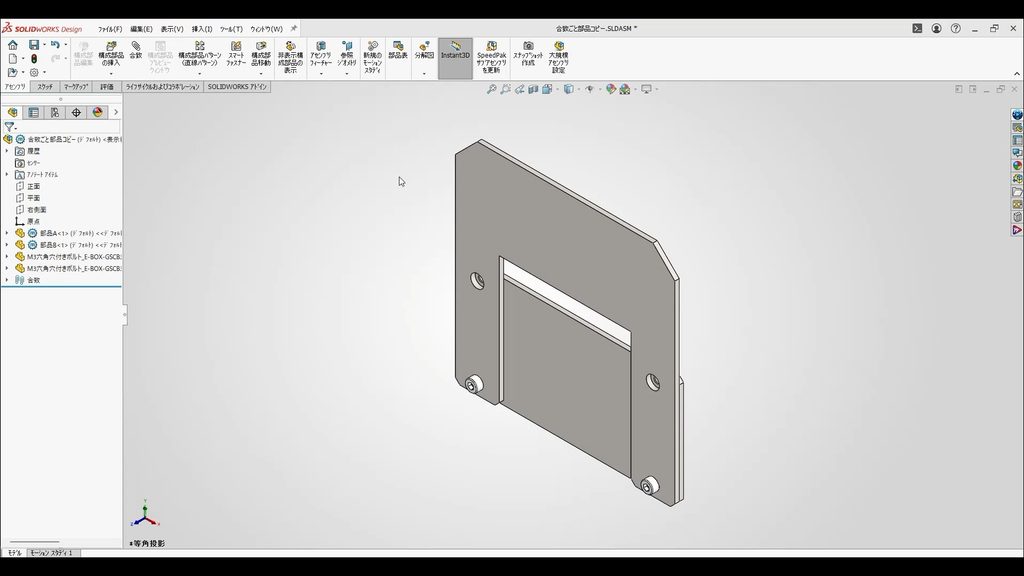Viewport: 1024px width, 576px height.
Task: Switch to the モーション スタディ 1 tab
Action: [x=52, y=552]
